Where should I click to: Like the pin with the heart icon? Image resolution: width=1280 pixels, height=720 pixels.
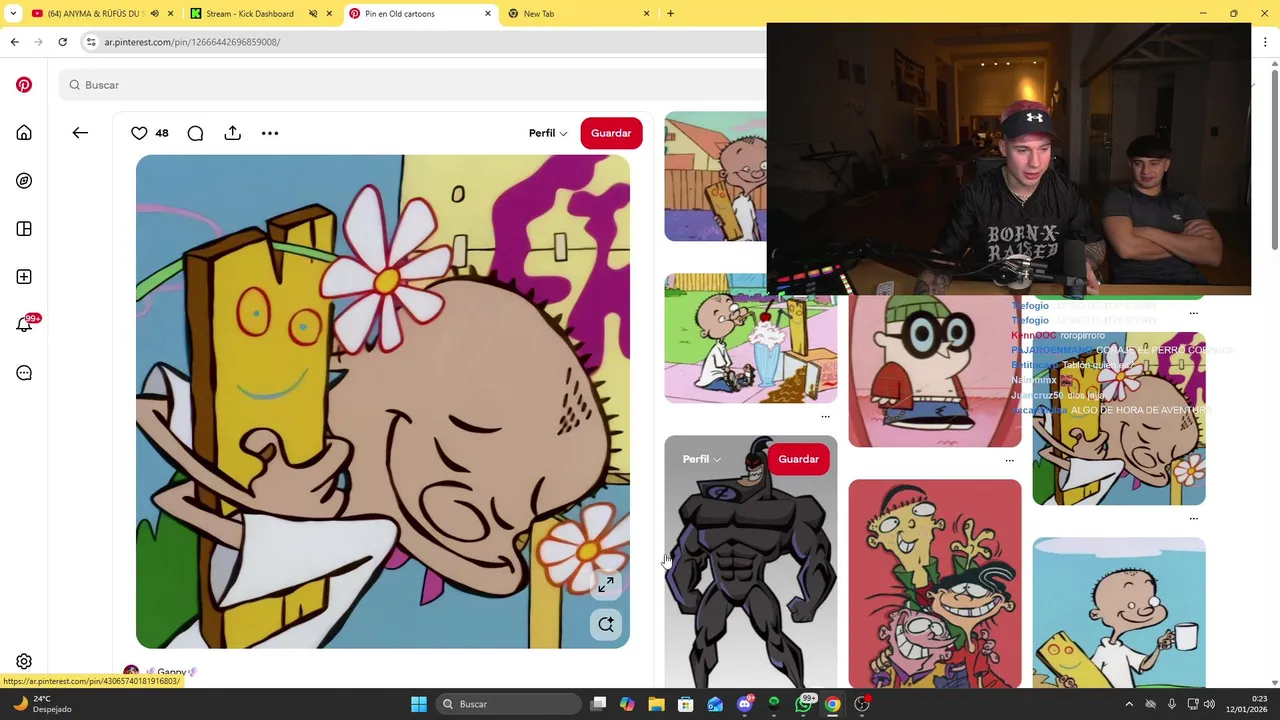139,133
